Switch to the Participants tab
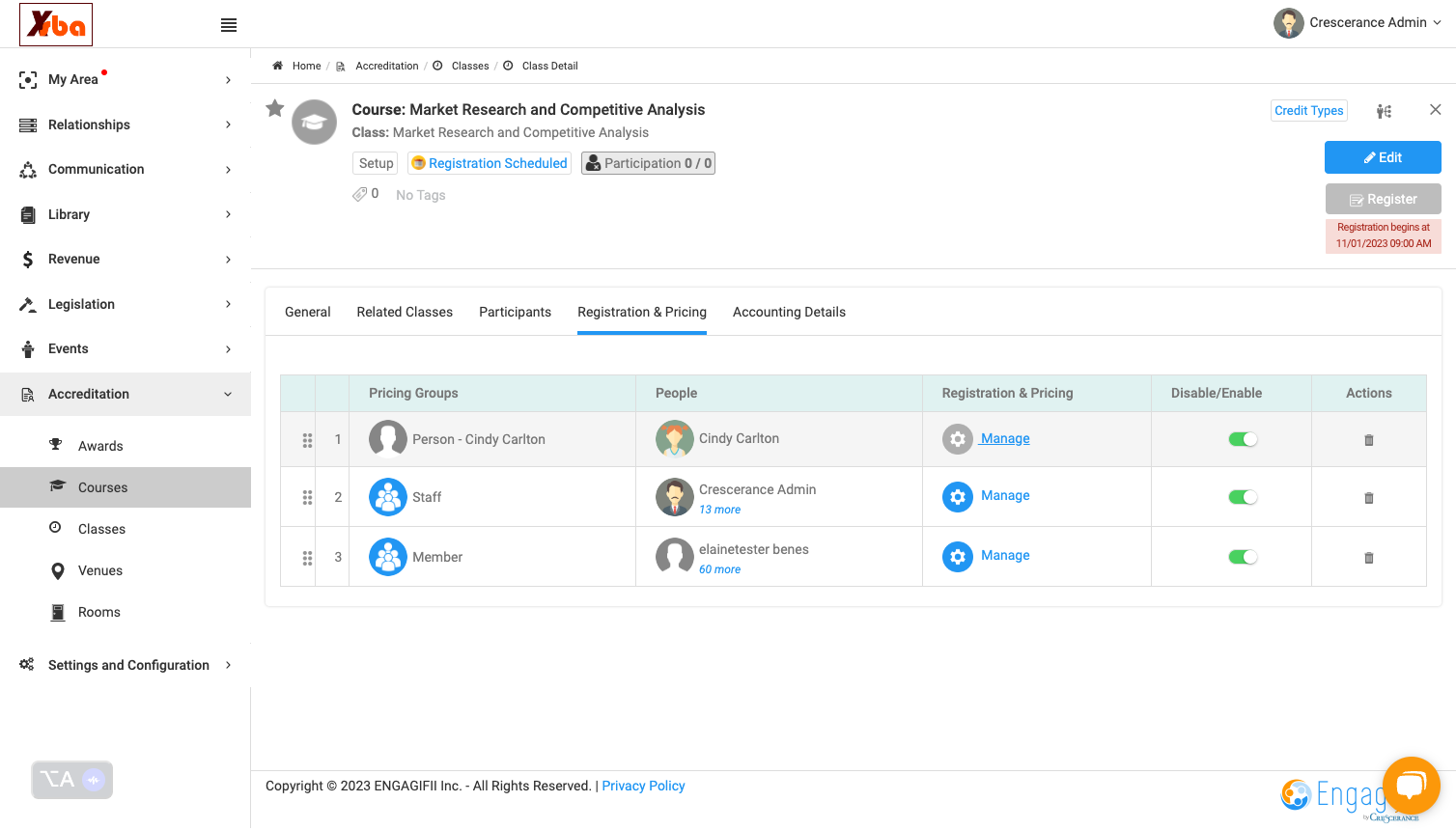Image resolution: width=1456 pixels, height=830 pixels. (515, 312)
